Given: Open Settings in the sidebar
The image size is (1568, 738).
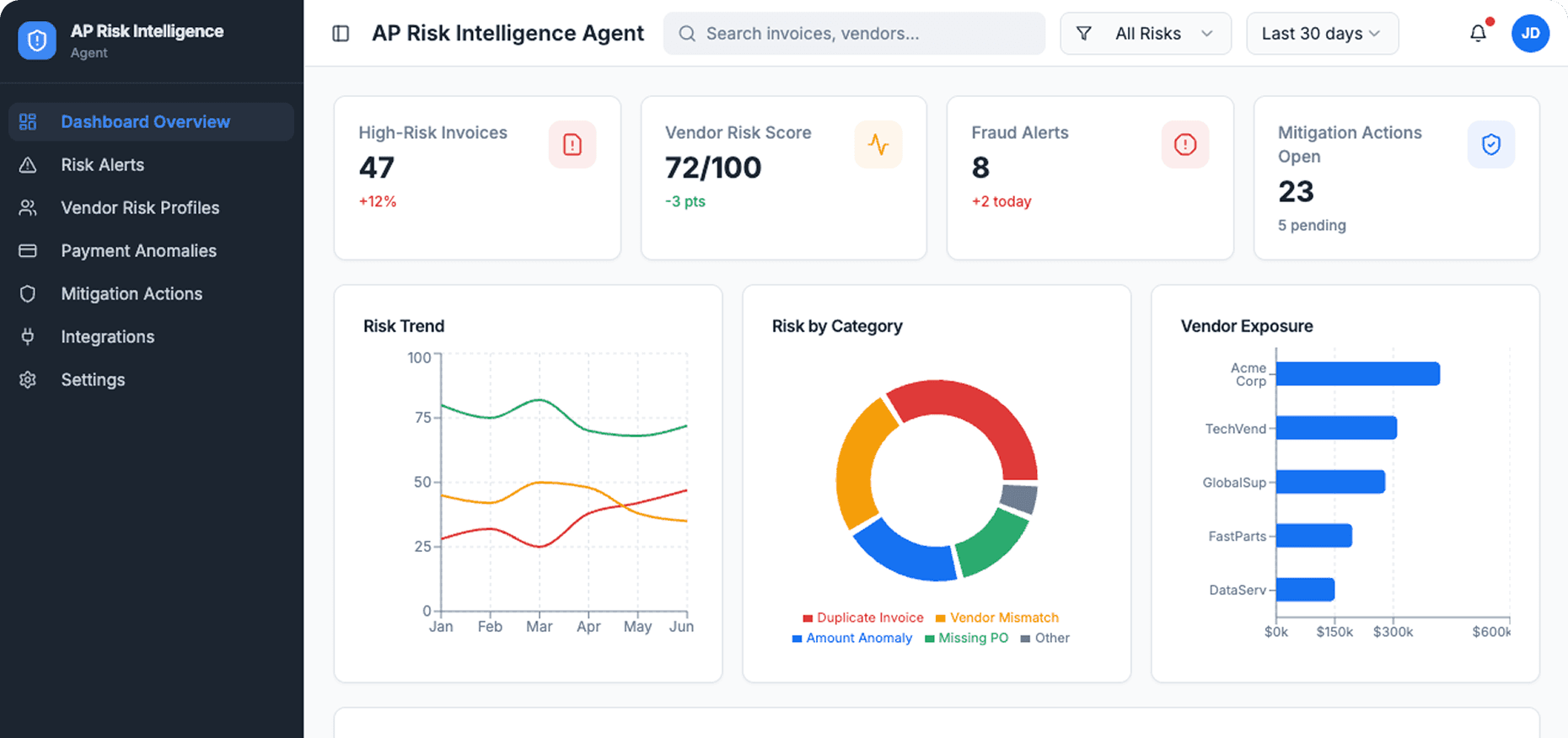Looking at the screenshot, I should 151,379.
